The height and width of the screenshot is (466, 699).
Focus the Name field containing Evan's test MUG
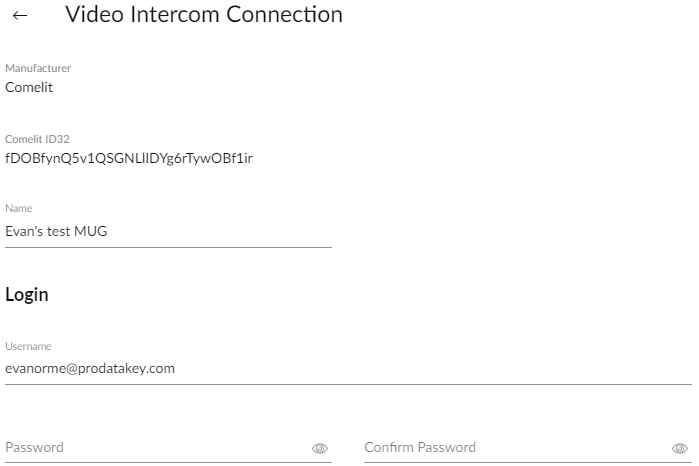tap(169, 231)
